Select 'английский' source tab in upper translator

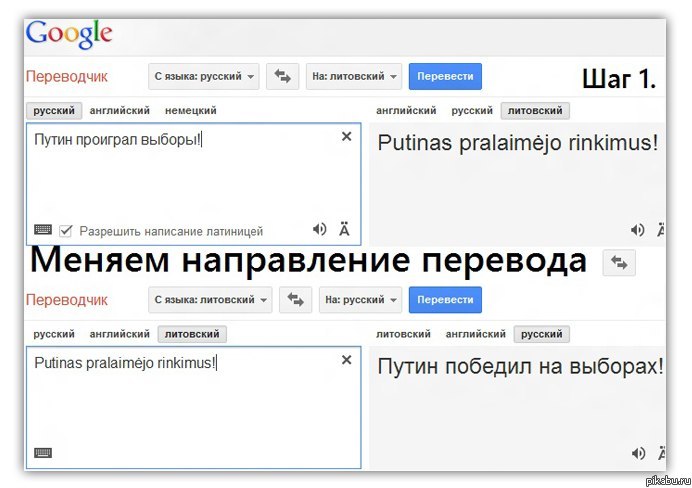[x=120, y=110]
